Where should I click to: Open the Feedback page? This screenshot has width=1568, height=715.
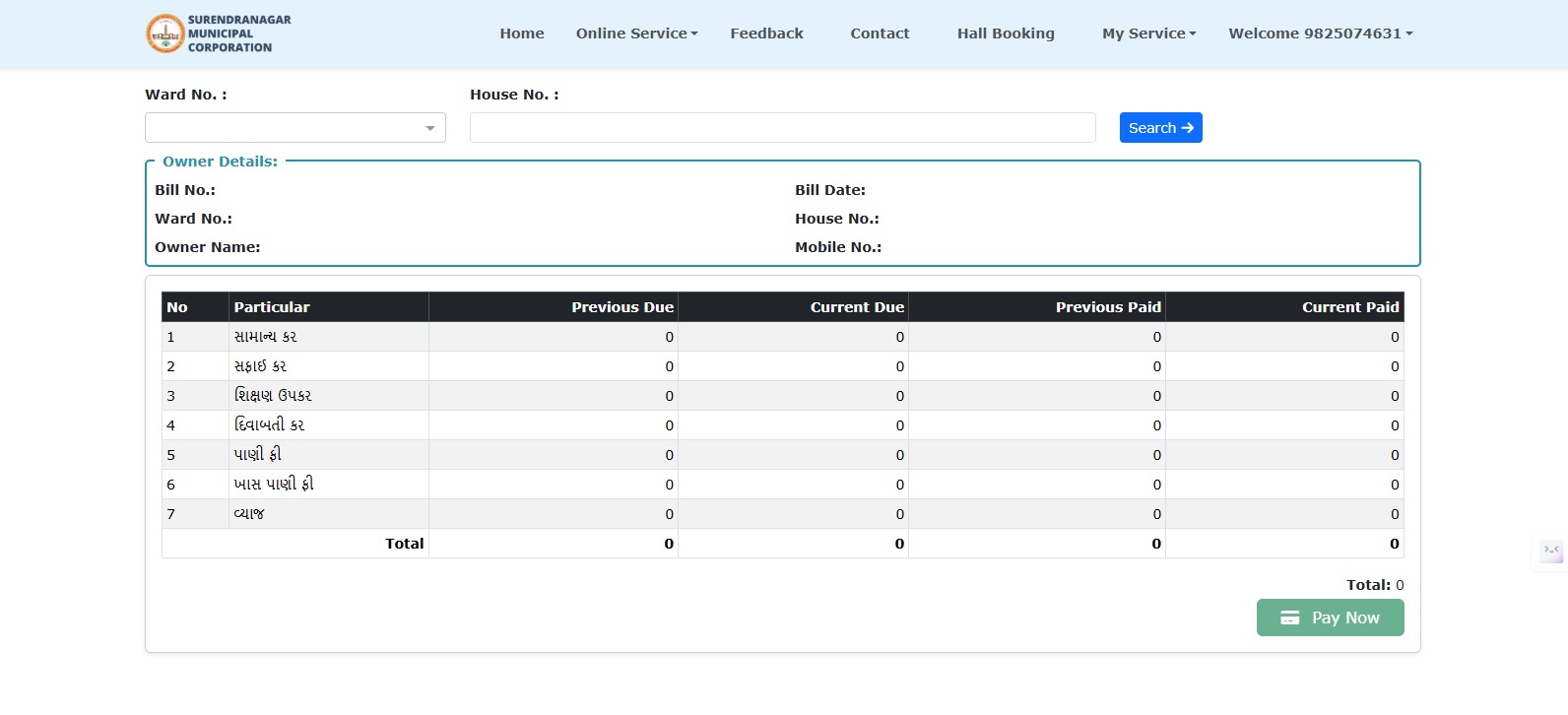[x=766, y=33]
